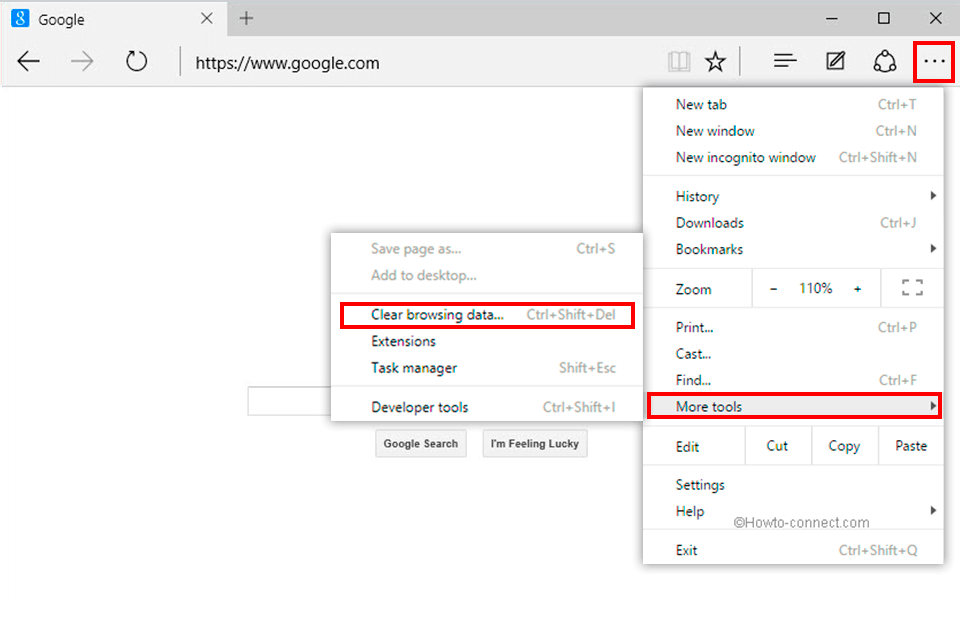Expand the History submenu arrow

click(933, 195)
